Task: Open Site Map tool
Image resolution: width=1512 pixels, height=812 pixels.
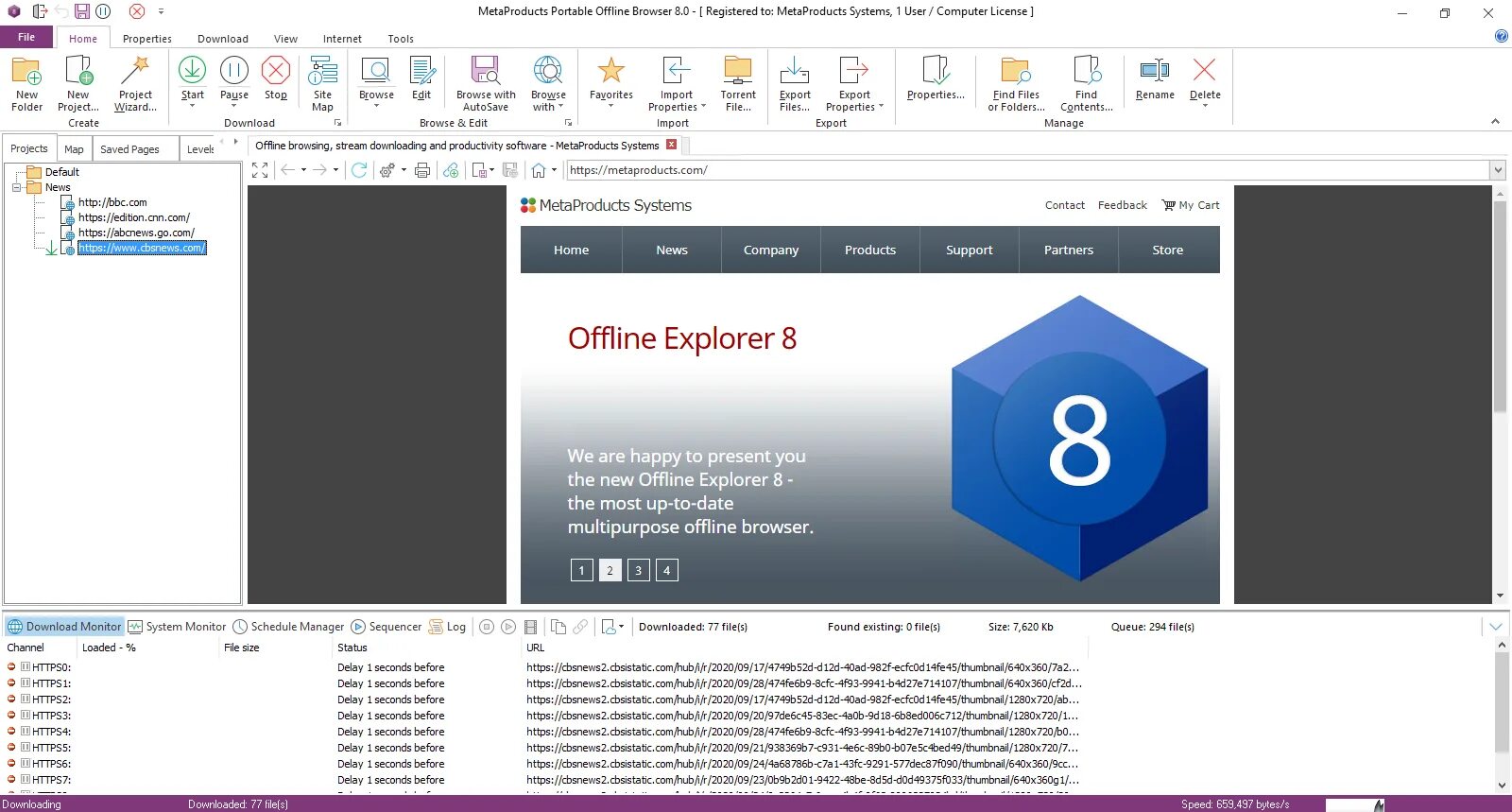Action: click(322, 83)
